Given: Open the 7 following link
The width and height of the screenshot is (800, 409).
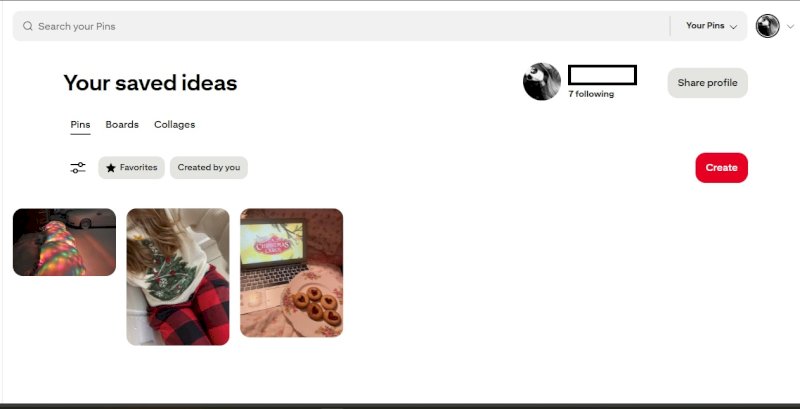Looking at the screenshot, I should [591, 94].
